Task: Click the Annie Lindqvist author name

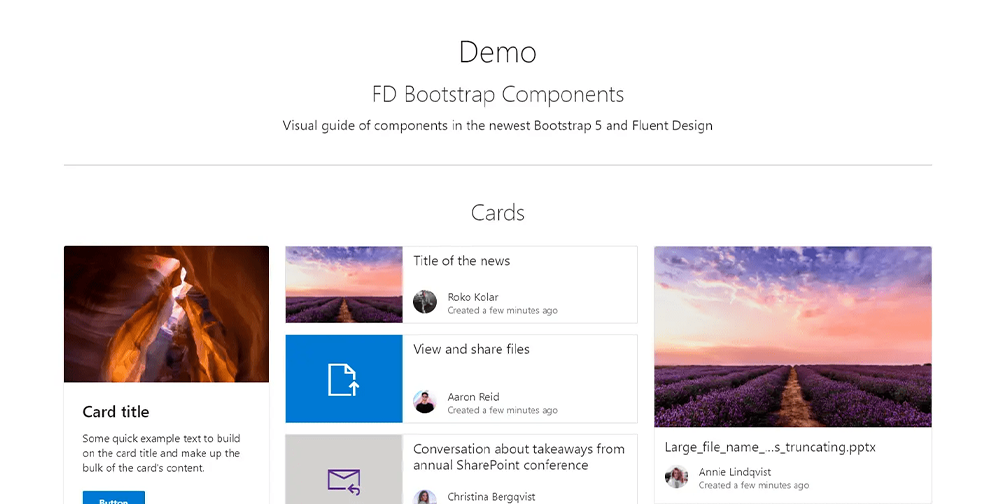Action: coord(735,472)
